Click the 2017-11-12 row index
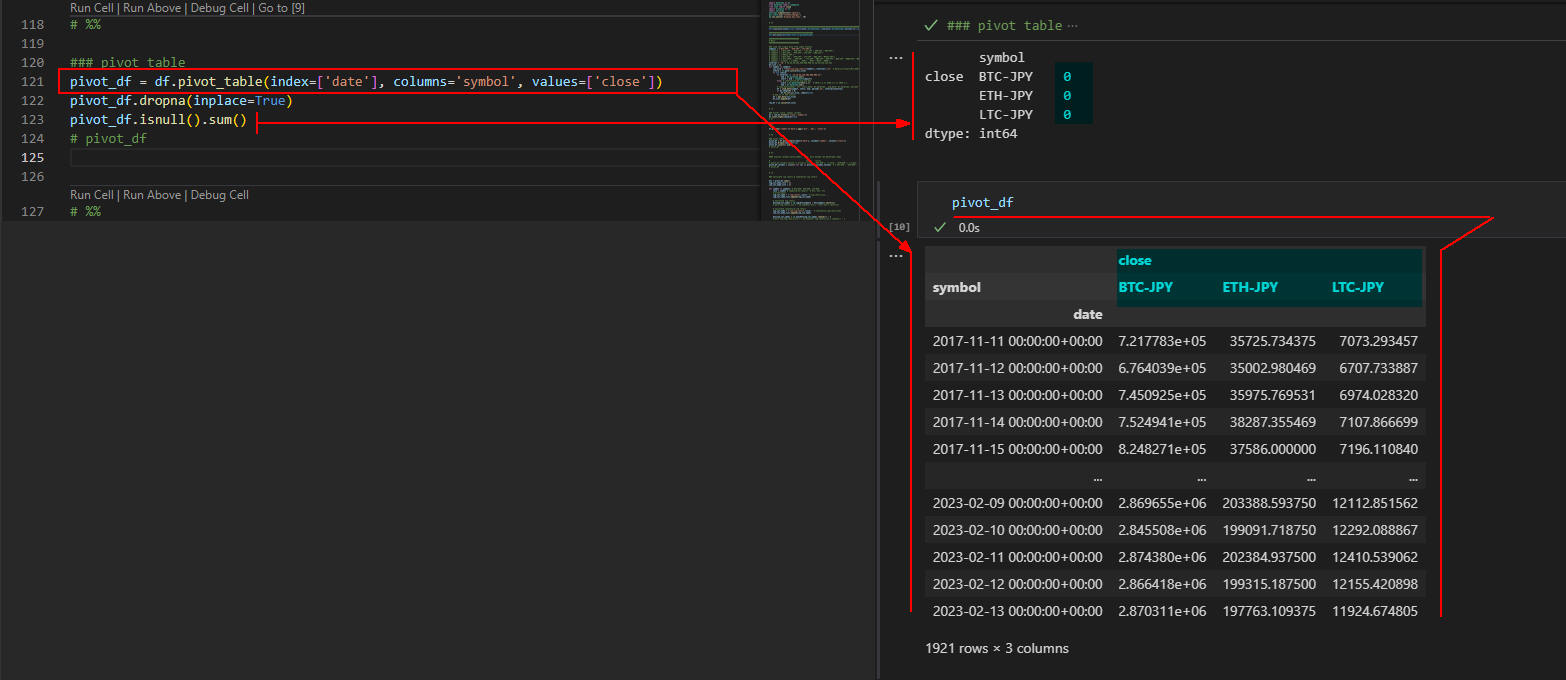1566x680 pixels. point(1018,368)
